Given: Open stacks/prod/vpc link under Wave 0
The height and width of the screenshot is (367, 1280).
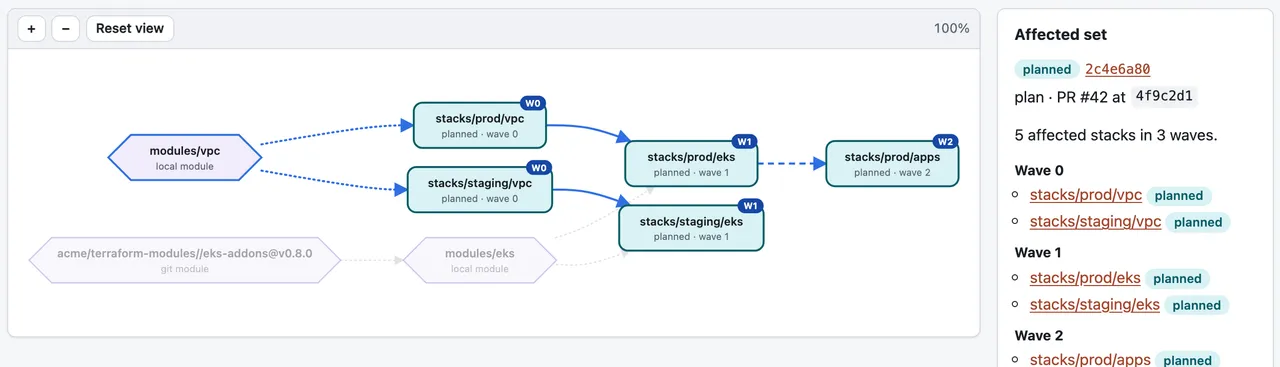Looking at the screenshot, I should click(x=1086, y=195).
